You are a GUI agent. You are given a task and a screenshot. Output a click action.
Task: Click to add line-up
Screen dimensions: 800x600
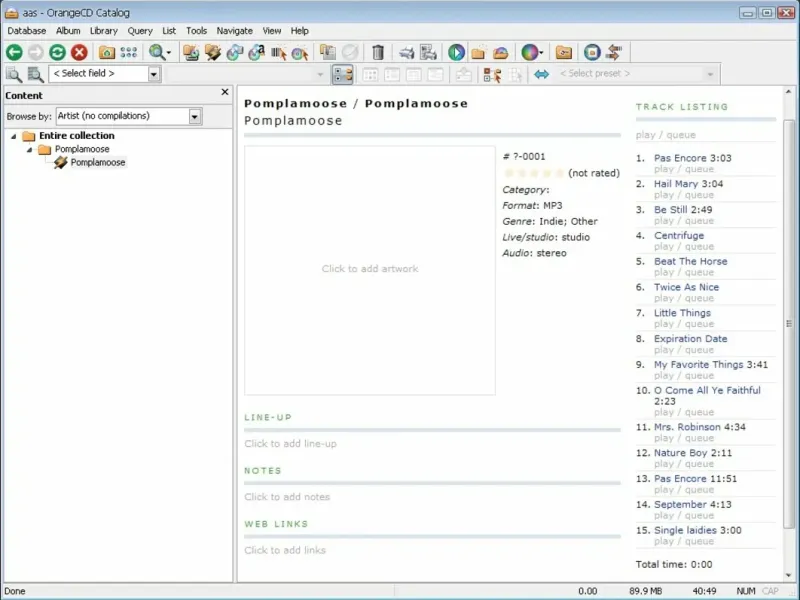tap(290, 444)
